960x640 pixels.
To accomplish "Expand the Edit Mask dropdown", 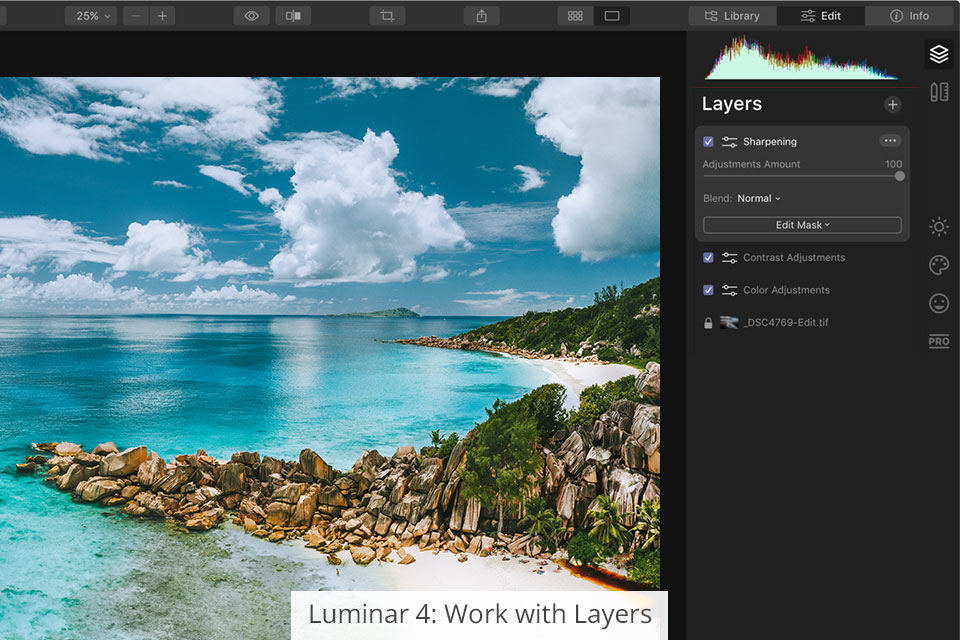I will pos(802,225).
